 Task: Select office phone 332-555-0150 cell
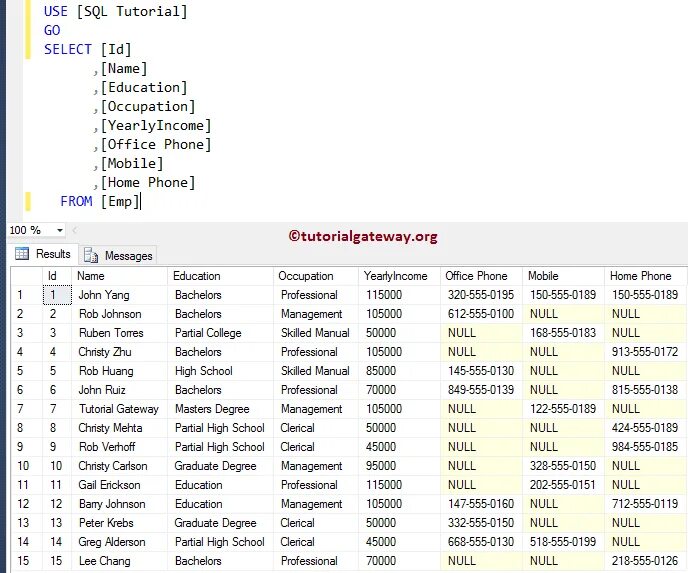(x=481, y=523)
